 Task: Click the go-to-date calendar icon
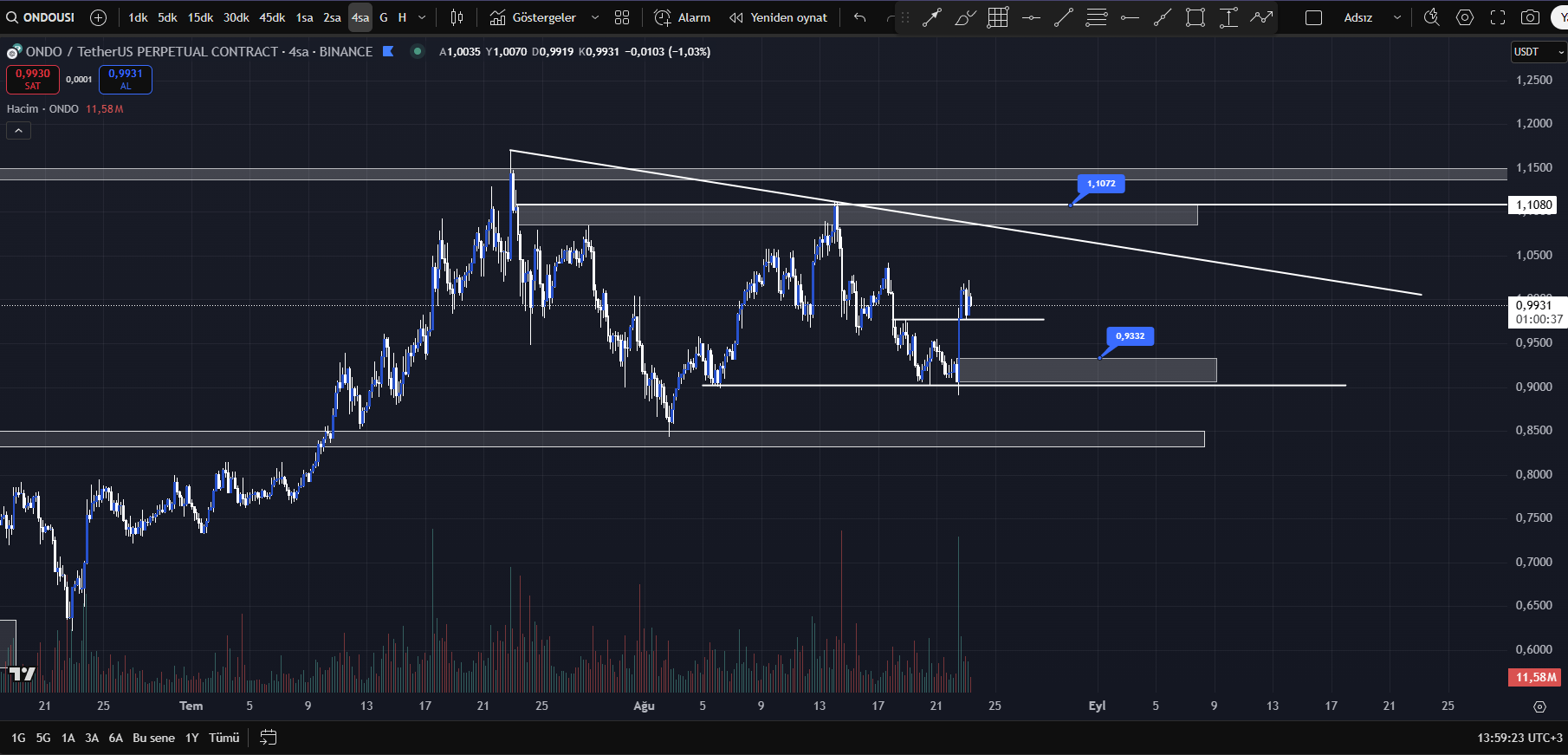pyautogui.click(x=269, y=738)
